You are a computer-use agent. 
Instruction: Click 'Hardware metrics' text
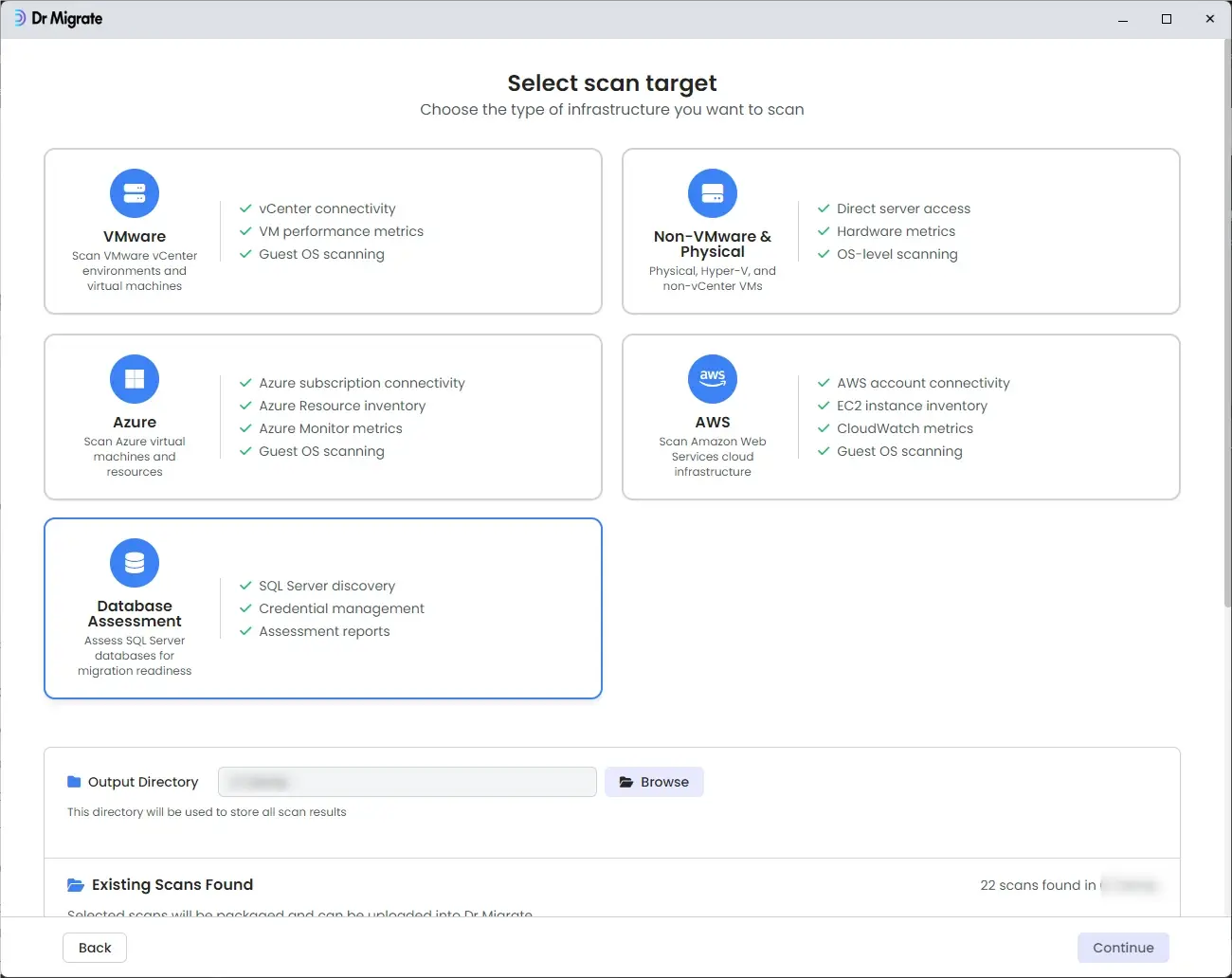(x=896, y=231)
